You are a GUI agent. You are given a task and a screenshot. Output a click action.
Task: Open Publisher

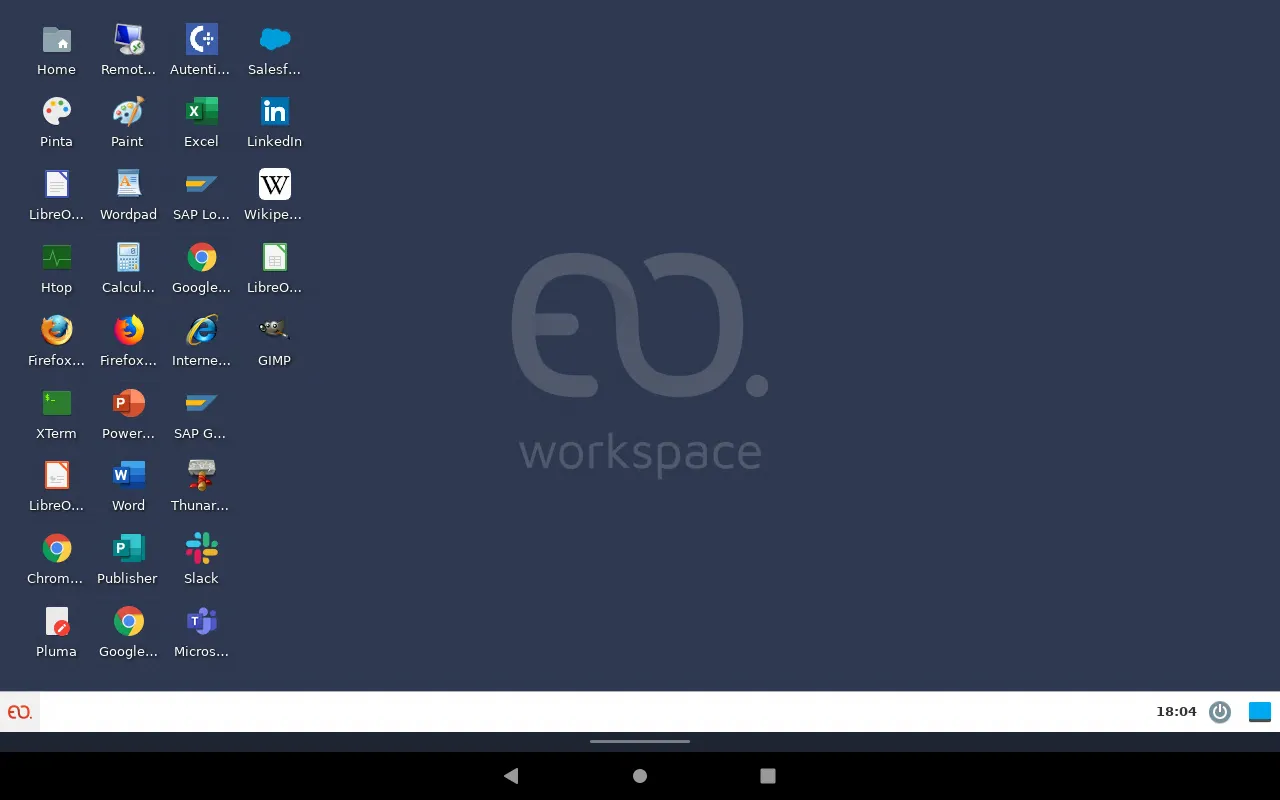pyautogui.click(x=128, y=549)
